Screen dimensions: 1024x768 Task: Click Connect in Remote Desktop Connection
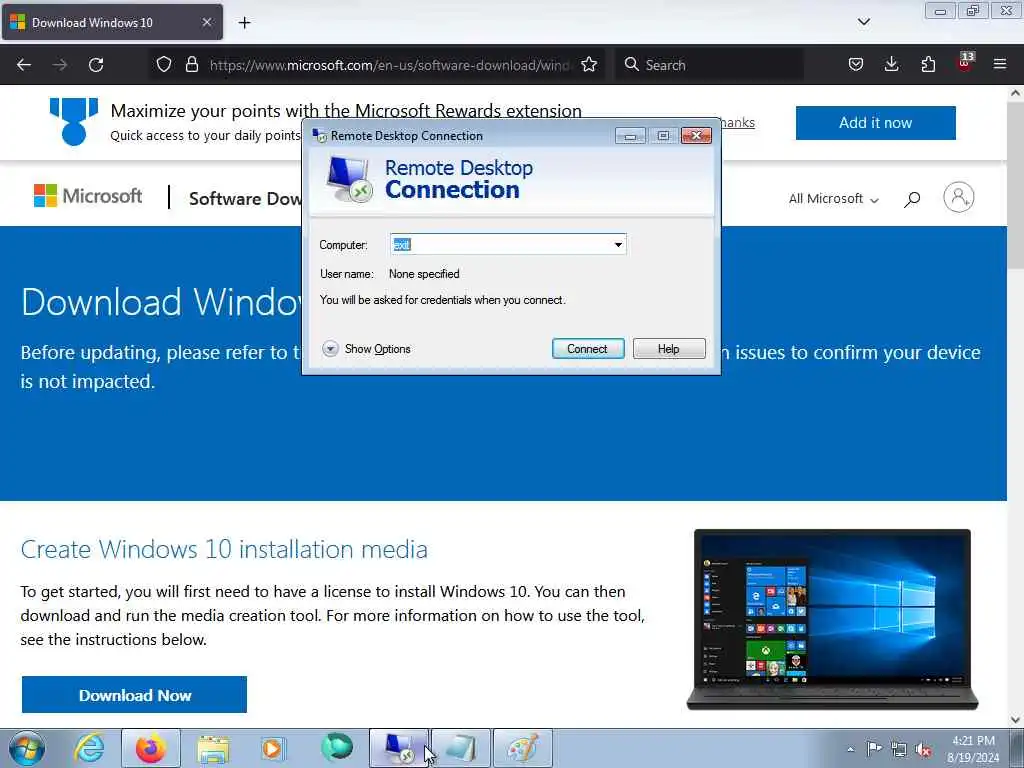pos(588,349)
